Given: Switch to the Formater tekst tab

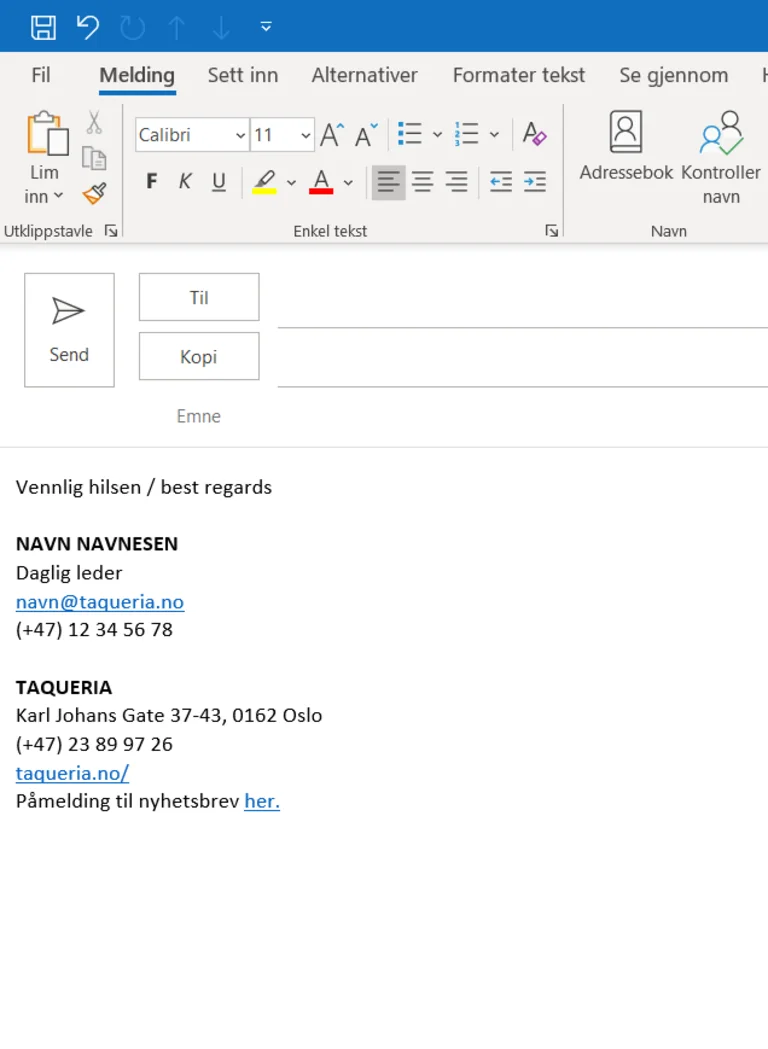Looking at the screenshot, I should (518, 75).
